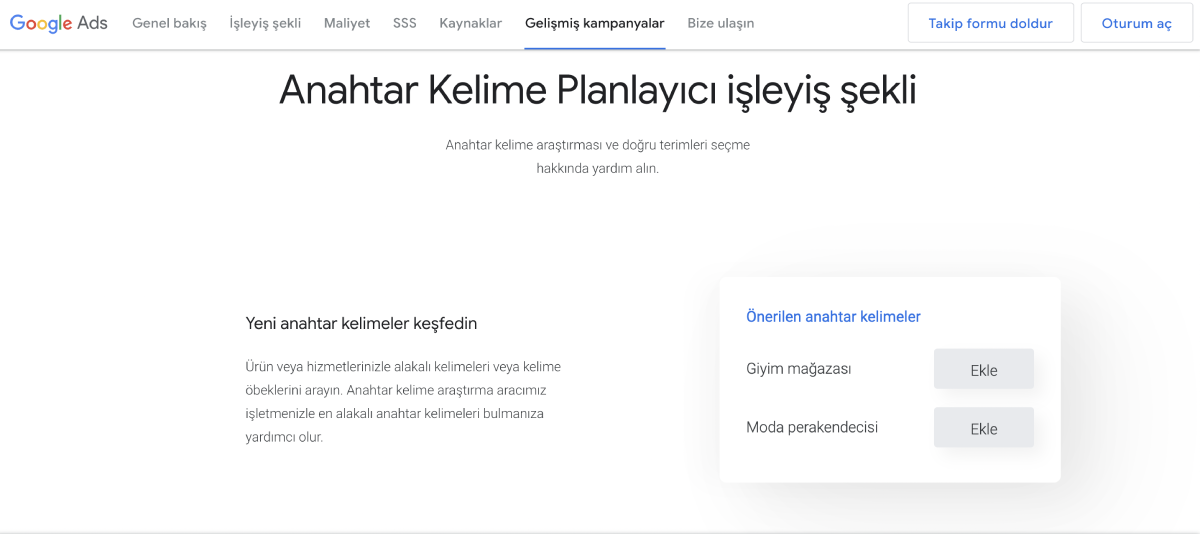Click the Takip formu doldur button
Image resolution: width=1200 pixels, height=534 pixels.
point(991,23)
